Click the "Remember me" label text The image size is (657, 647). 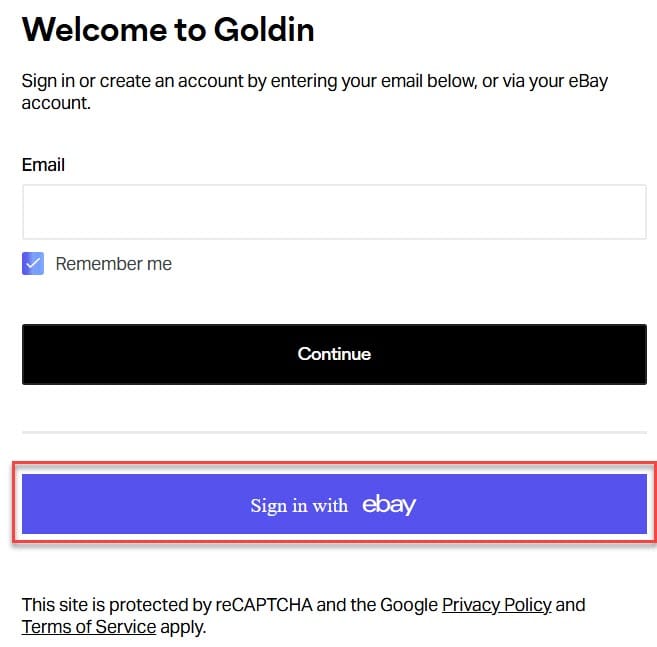113,264
